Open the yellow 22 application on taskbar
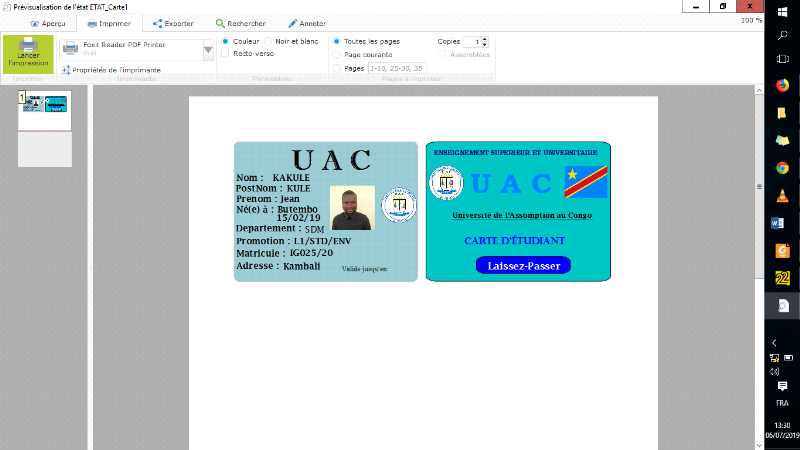The height and width of the screenshot is (450, 800). pyautogui.click(x=782, y=278)
